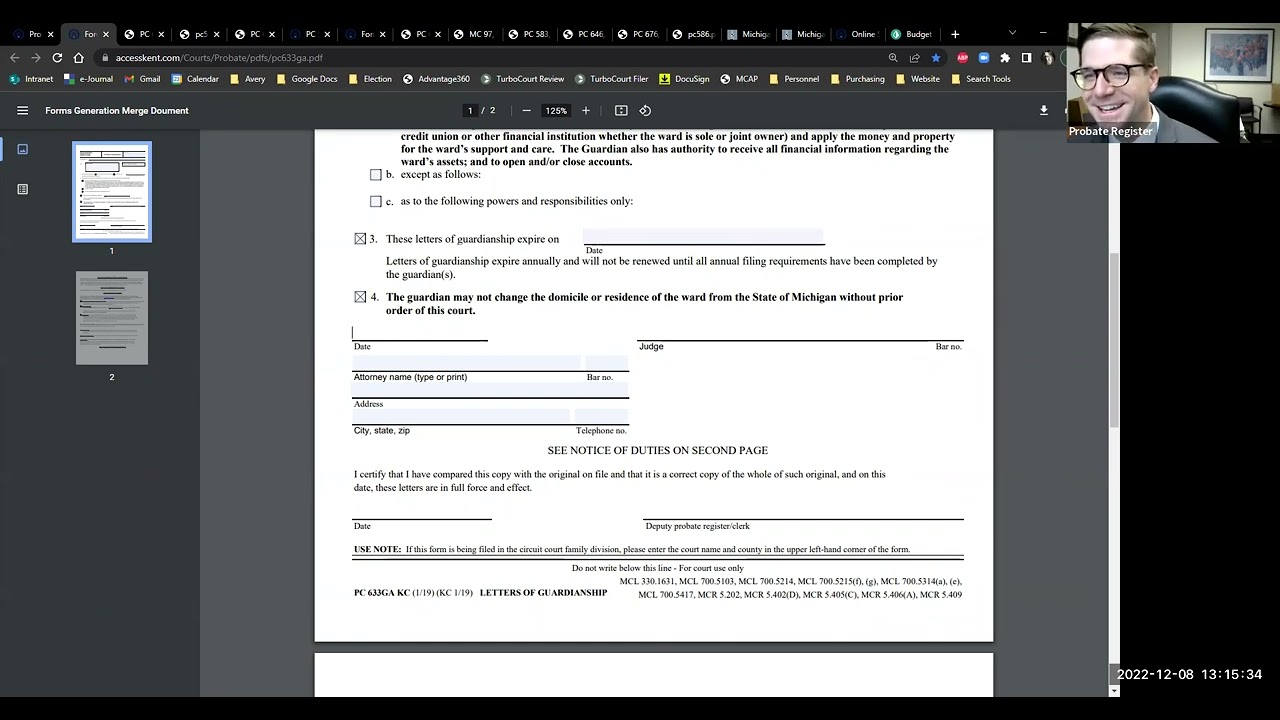Toggle the browser side panel
The width and height of the screenshot is (1280, 720).
[x=1026, y=58]
